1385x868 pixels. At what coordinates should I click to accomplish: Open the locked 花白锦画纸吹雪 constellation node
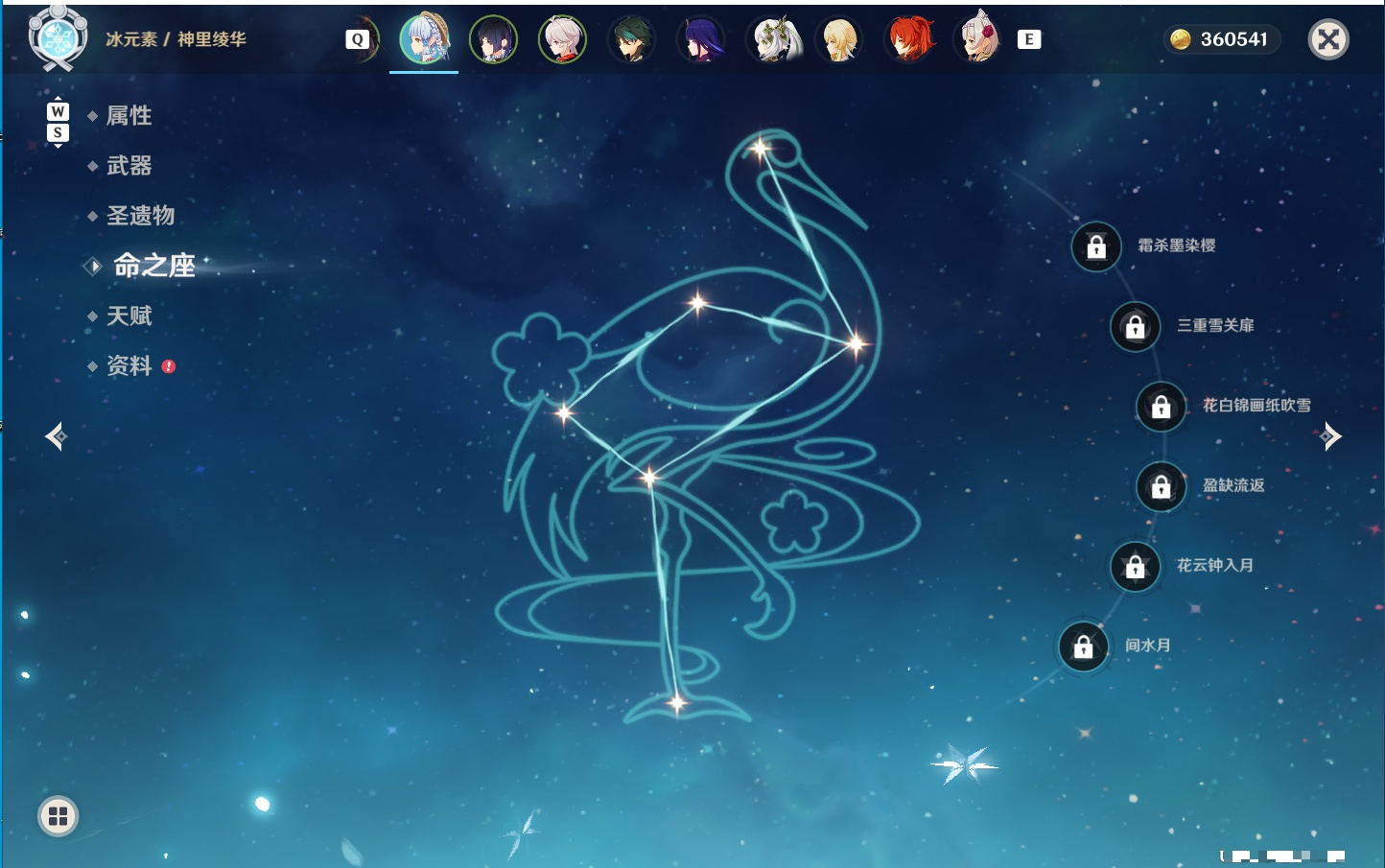1162,406
